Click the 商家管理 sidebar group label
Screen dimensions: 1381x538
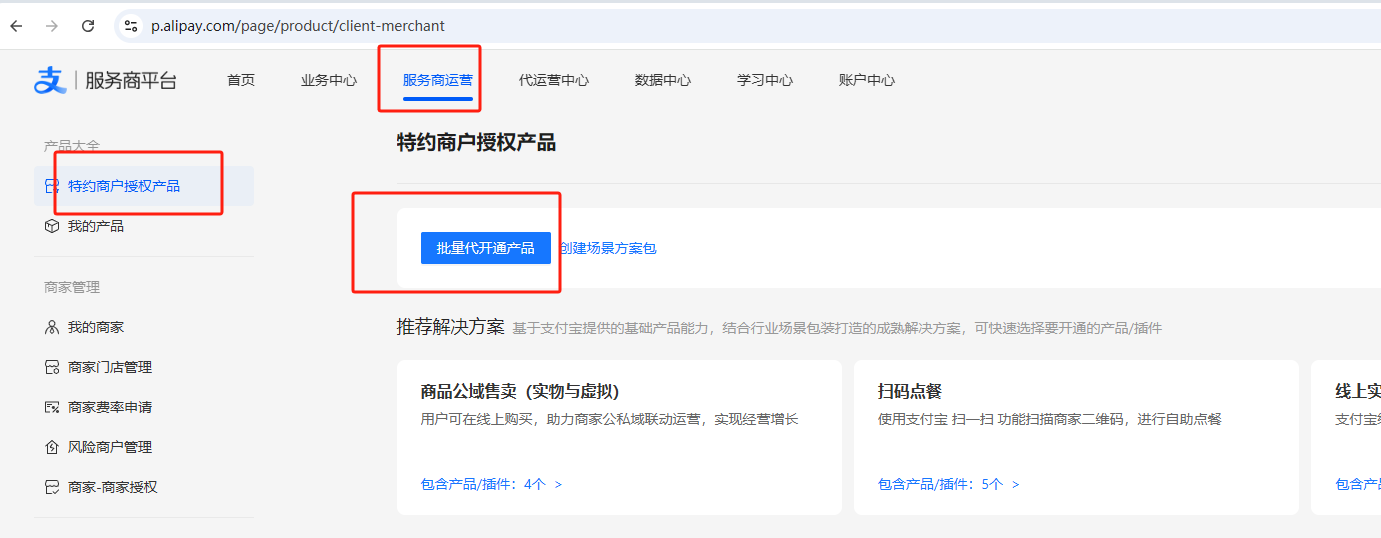72,287
